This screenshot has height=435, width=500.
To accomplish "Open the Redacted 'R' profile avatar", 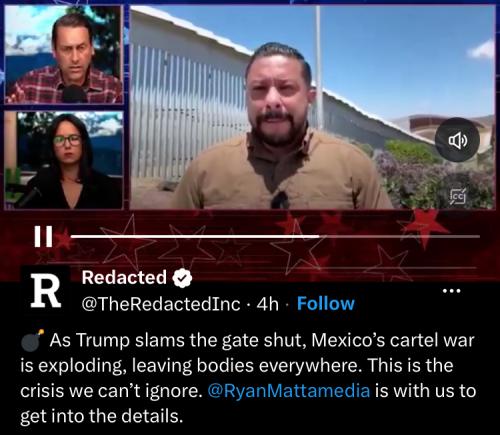I will [x=46, y=291].
